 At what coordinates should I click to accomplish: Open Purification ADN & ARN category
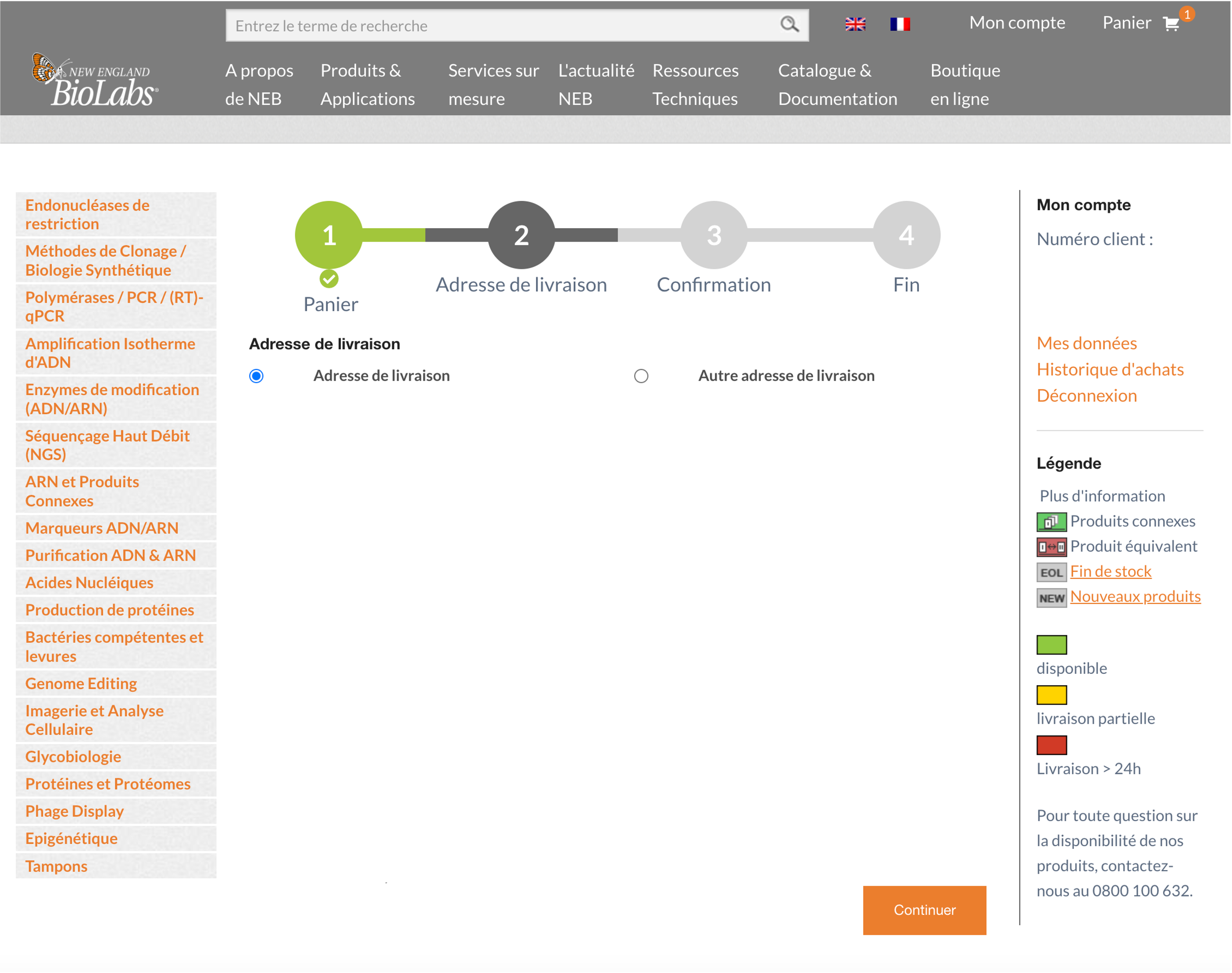click(x=116, y=555)
